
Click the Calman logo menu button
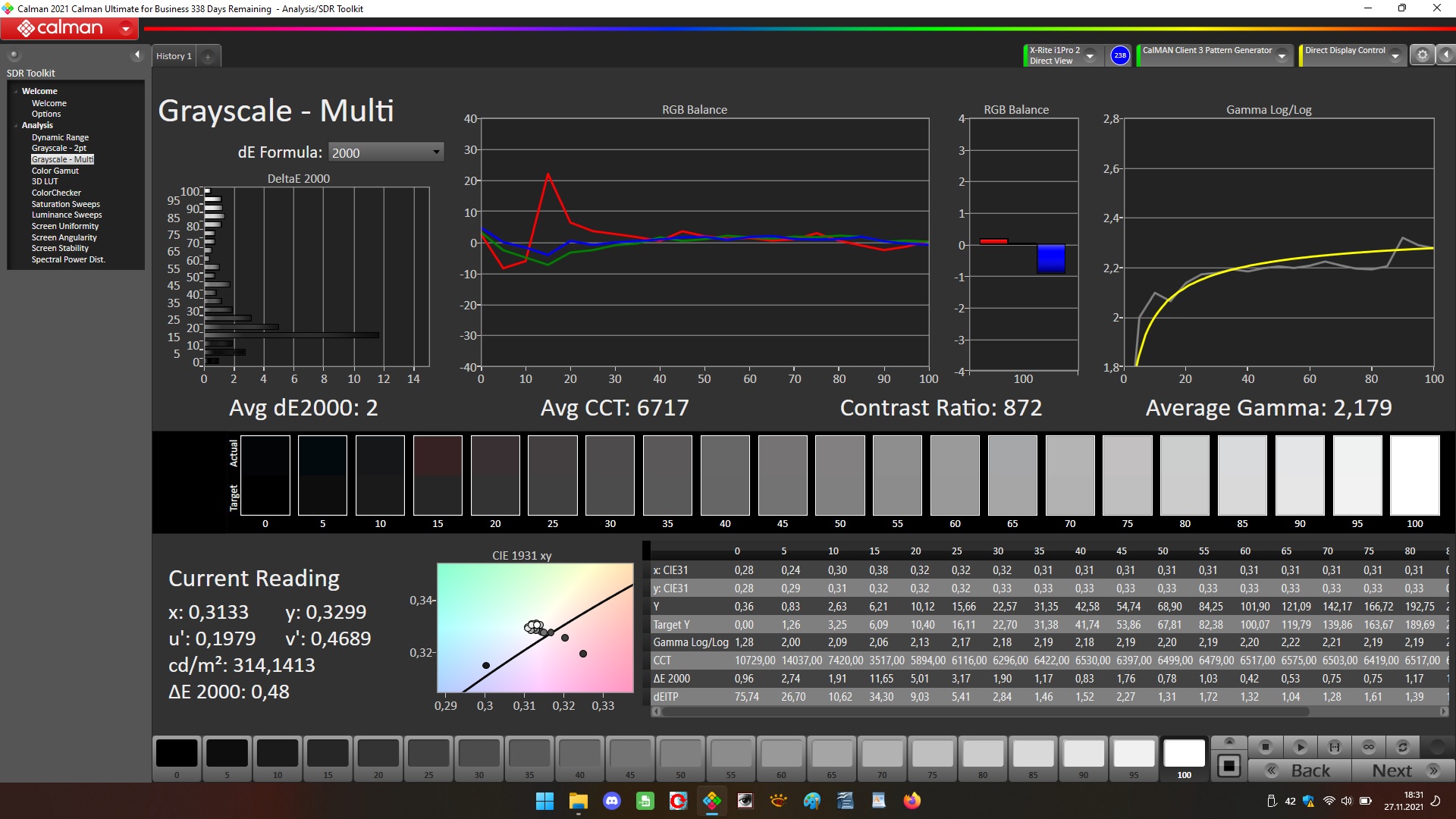[x=69, y=29]
